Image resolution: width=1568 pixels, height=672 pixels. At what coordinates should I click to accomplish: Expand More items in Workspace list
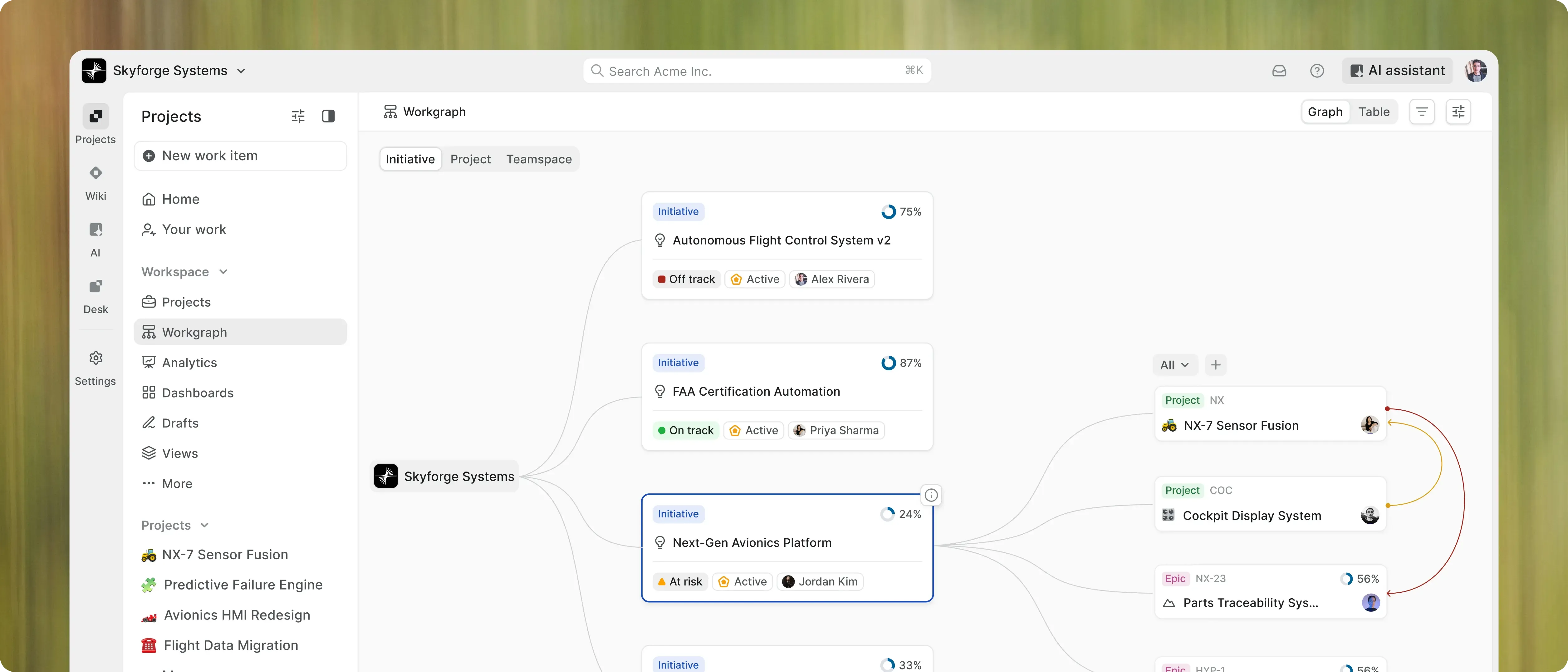240,483
